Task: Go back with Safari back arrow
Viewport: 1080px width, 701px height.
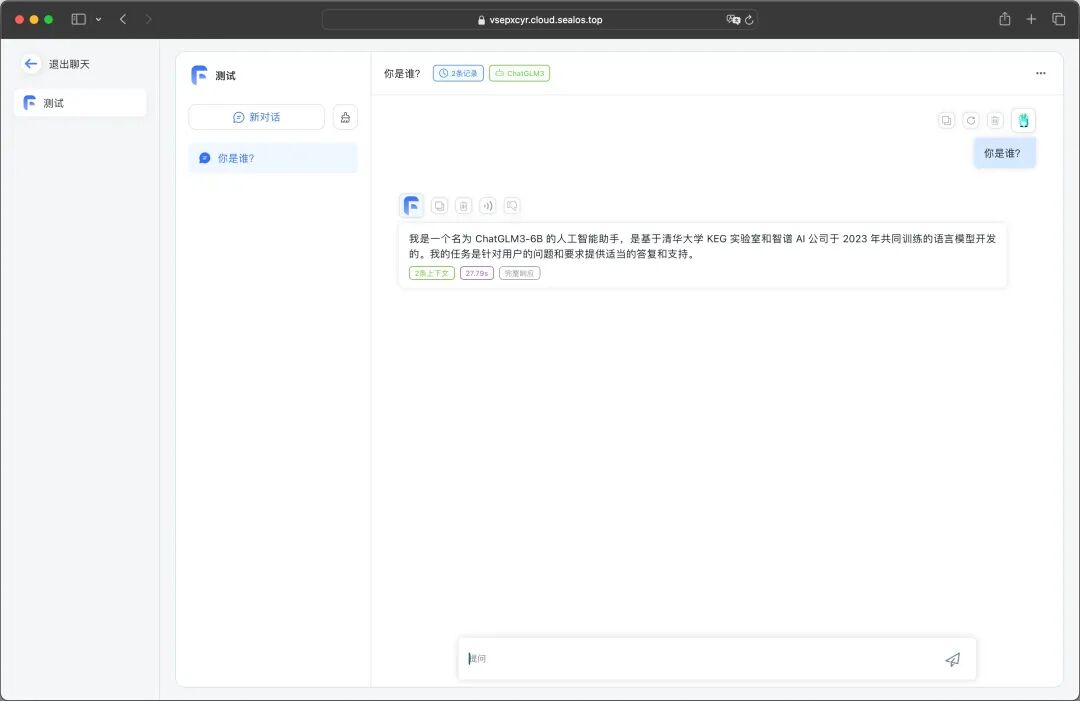Action: pyautogui.click(x=123, y=19)
